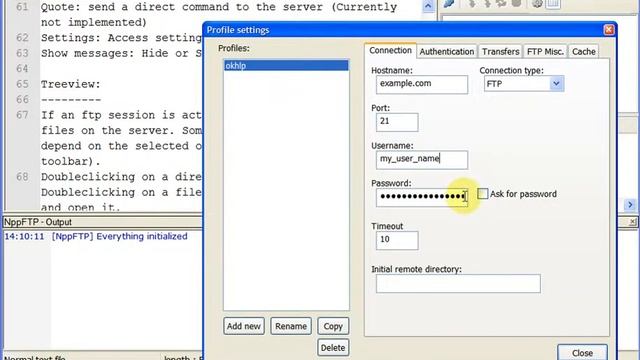
Task: Focus the Hostname field with example.com
Action: click(x=422, y=84)
